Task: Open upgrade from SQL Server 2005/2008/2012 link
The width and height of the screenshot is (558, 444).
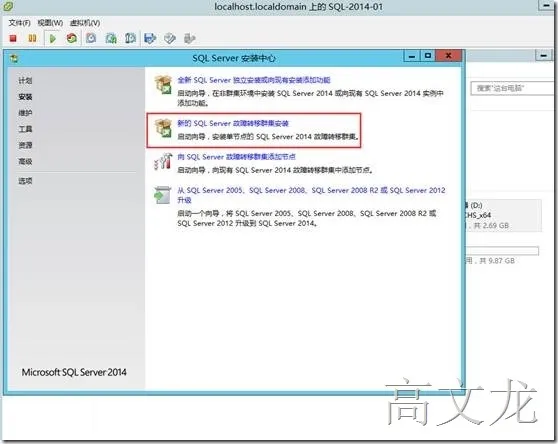Action: 311,195
